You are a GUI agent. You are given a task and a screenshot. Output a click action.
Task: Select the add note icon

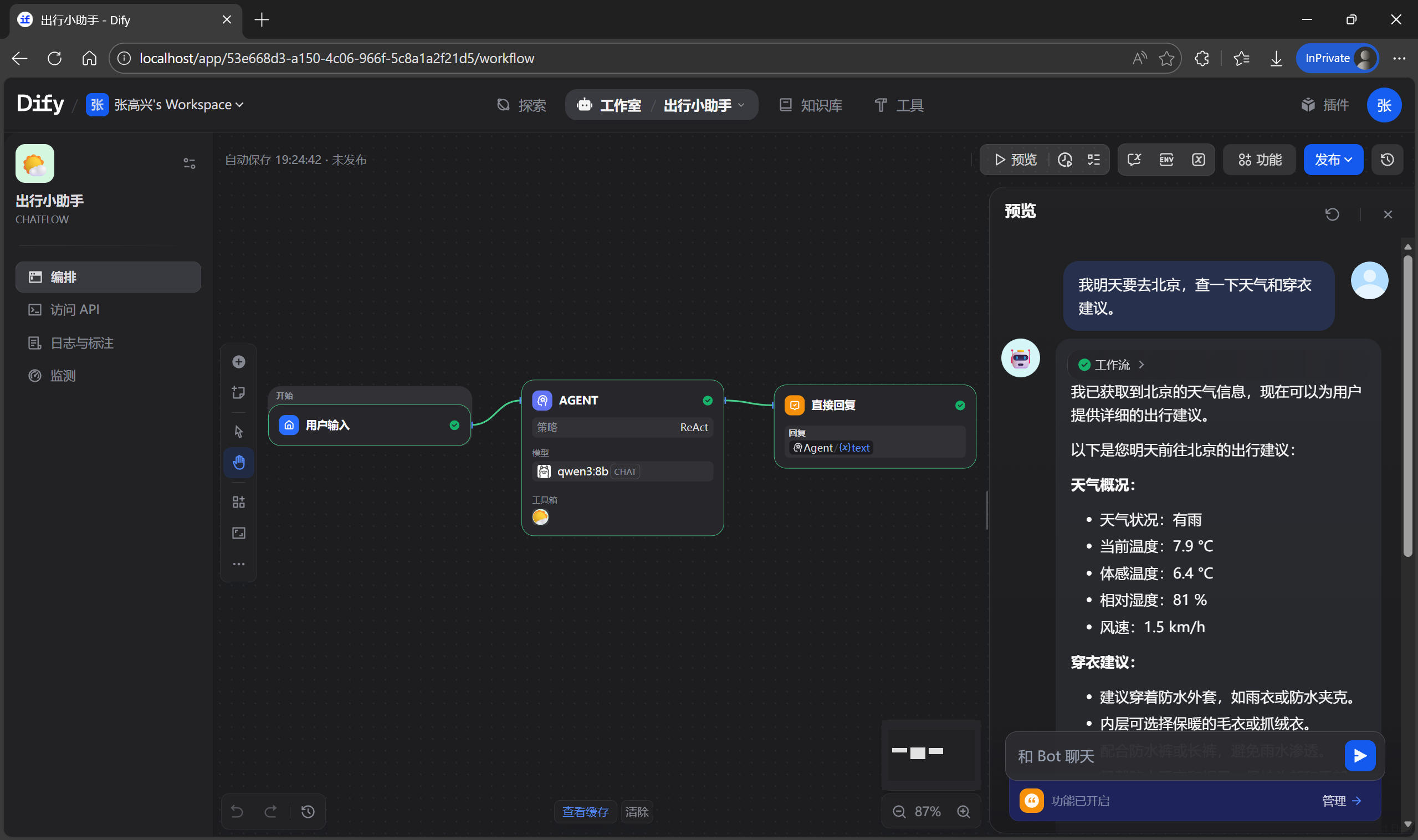[x=238, y=392]
